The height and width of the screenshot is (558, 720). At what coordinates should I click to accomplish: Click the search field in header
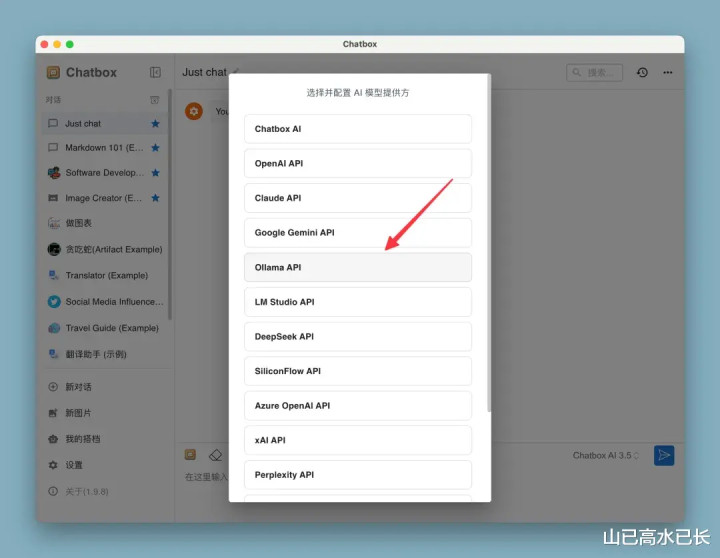point(595,73)
